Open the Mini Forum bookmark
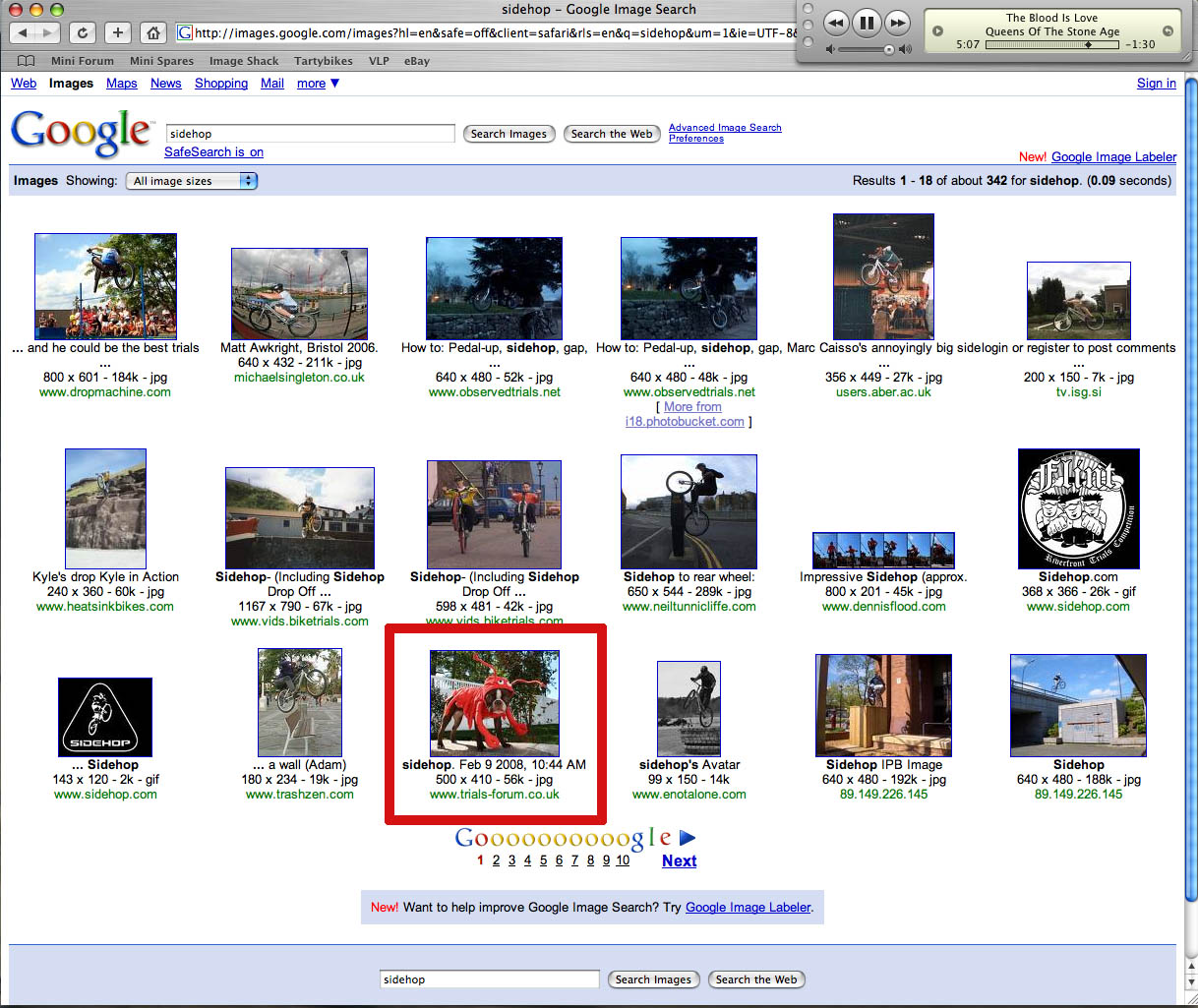Screen dimensions: 1198x1008 click(x=83, y=61)
